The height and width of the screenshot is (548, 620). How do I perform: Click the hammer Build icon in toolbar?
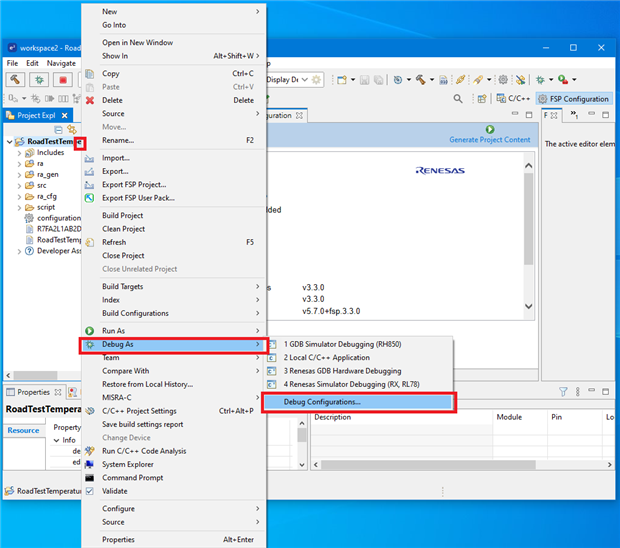(x=15, y=80)
